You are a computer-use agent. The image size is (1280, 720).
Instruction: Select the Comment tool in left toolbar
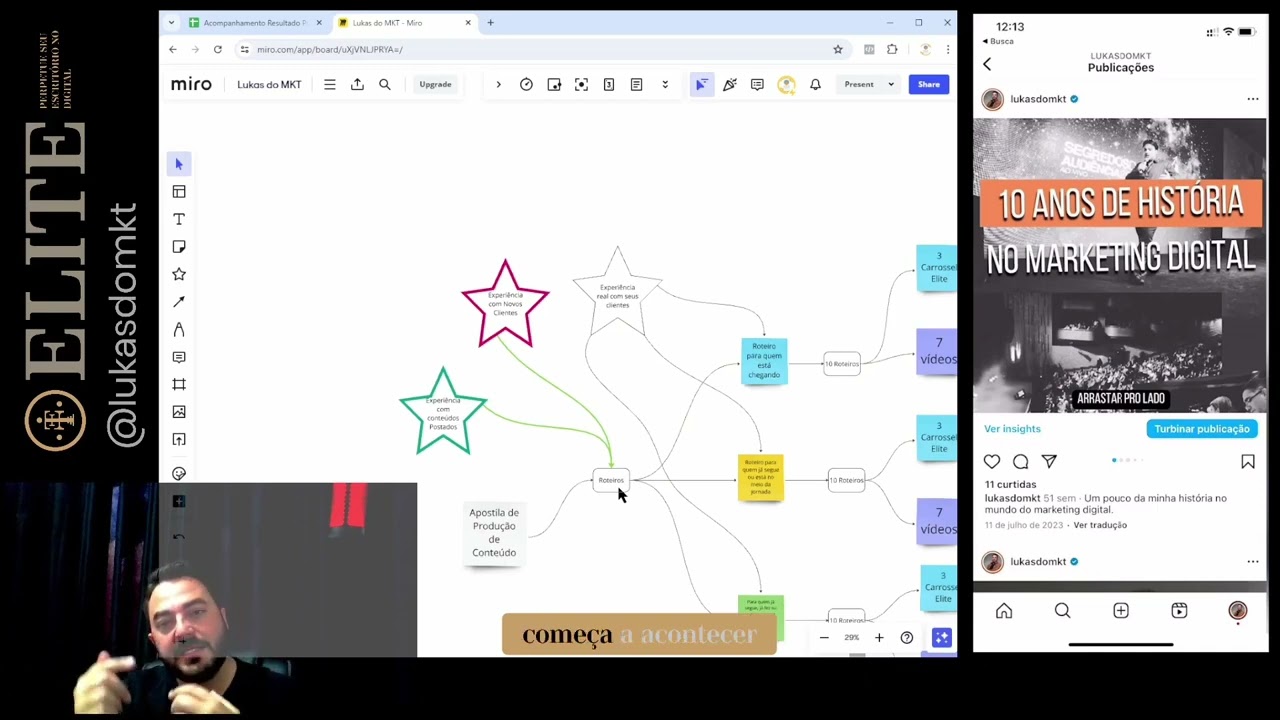click(179, 357)
